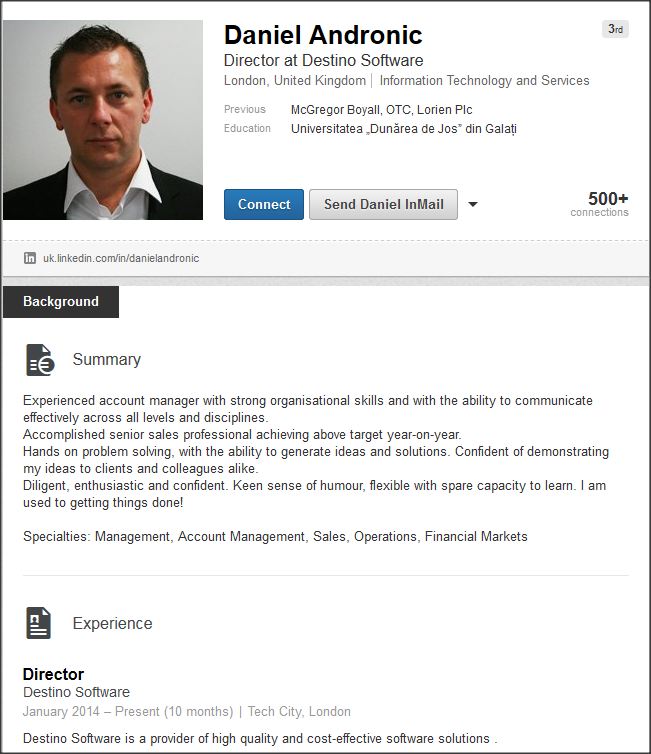The height and width of the screenshot is (754, 651).
Task: Open the uk.linkedin.com/in/danielandronic profile URL
Action: 120,258
